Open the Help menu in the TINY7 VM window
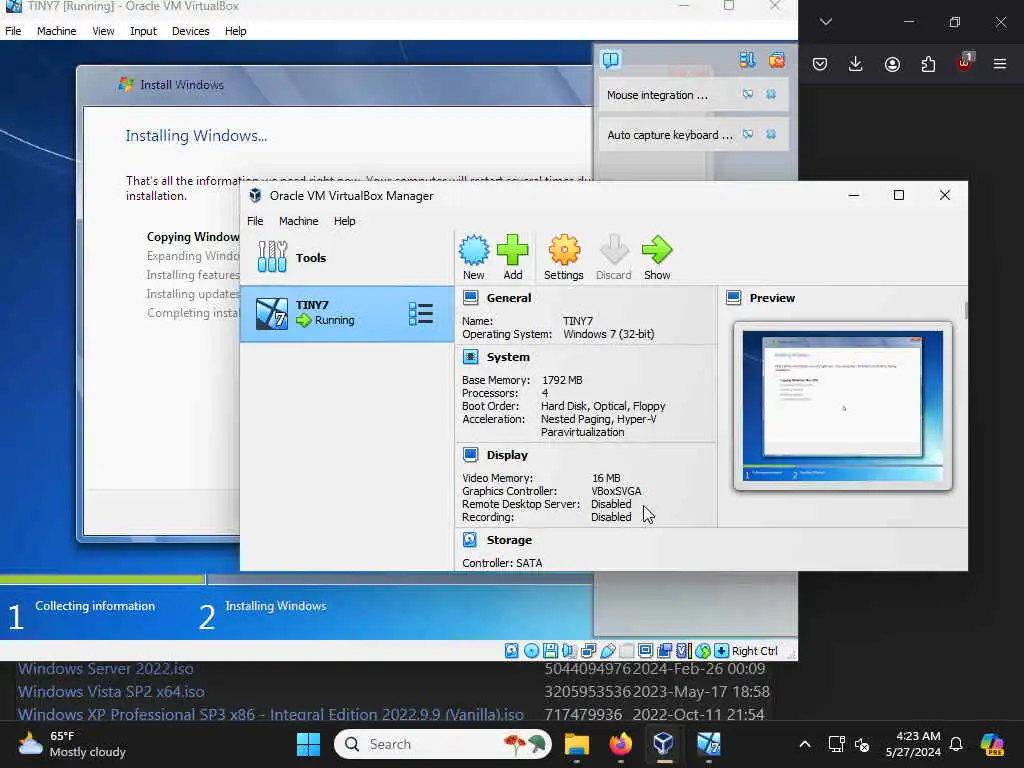1024x768 pixels. (236, 31)
